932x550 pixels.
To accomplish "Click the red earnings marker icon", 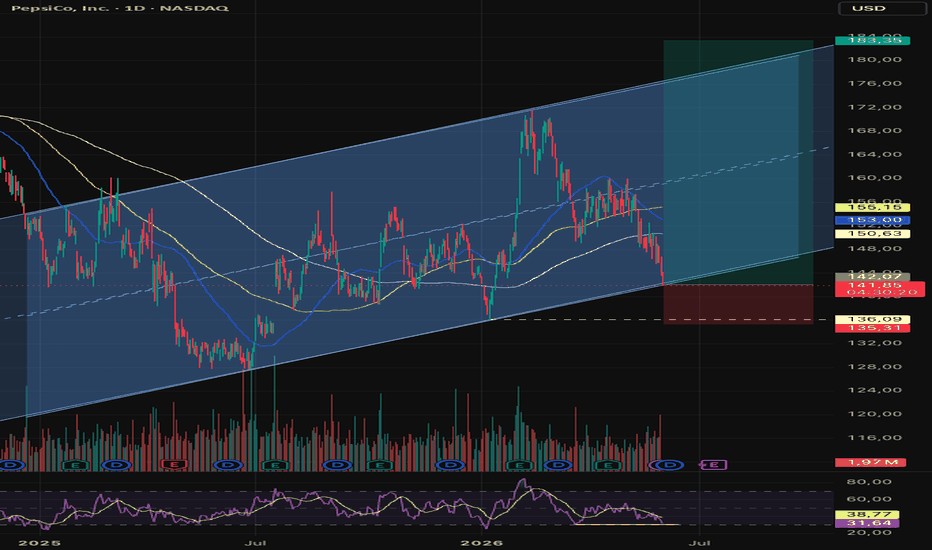I will click(x=174, y=464).
